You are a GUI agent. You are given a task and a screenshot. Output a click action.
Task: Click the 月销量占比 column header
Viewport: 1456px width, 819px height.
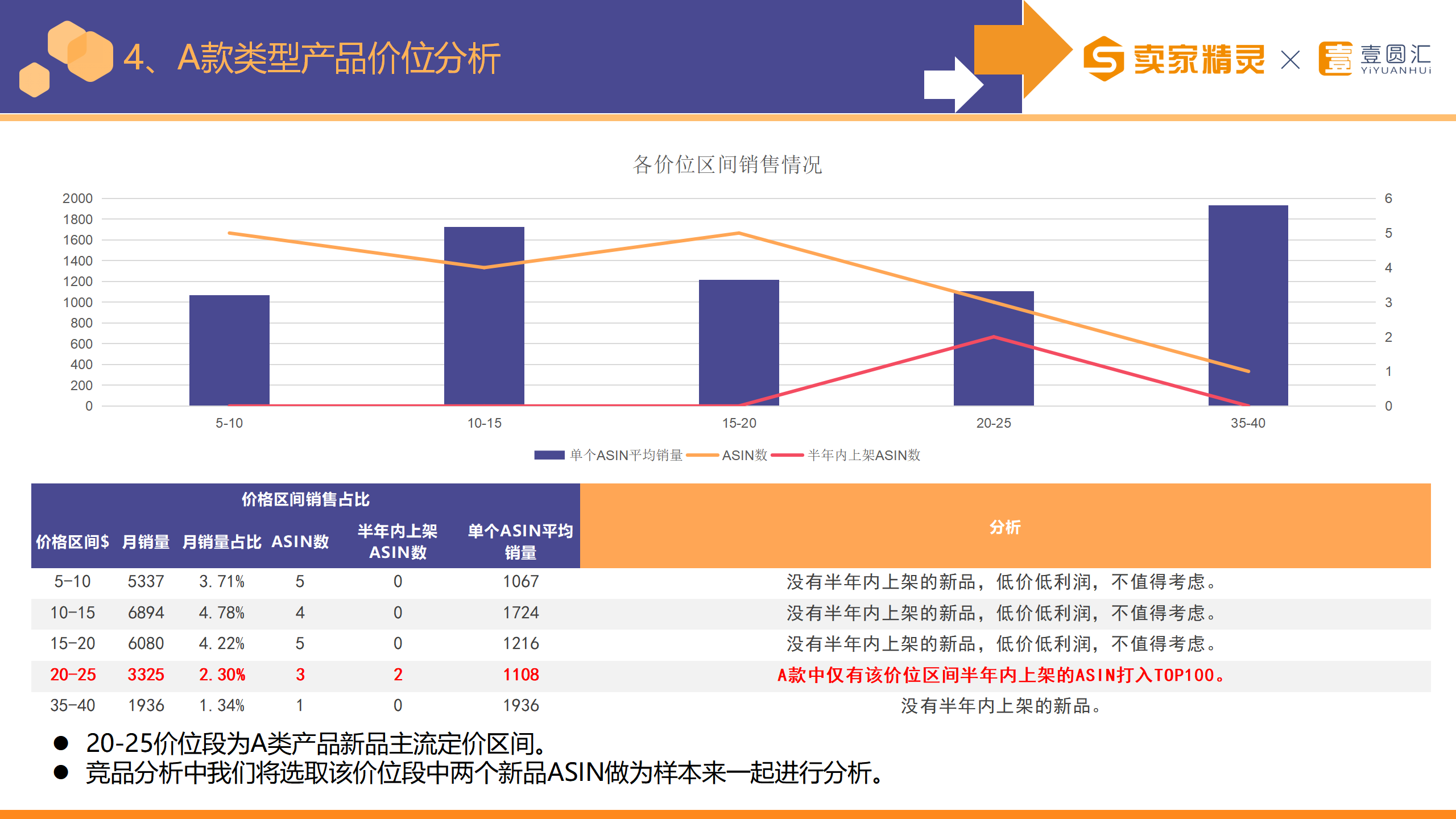tap(222, 541)
